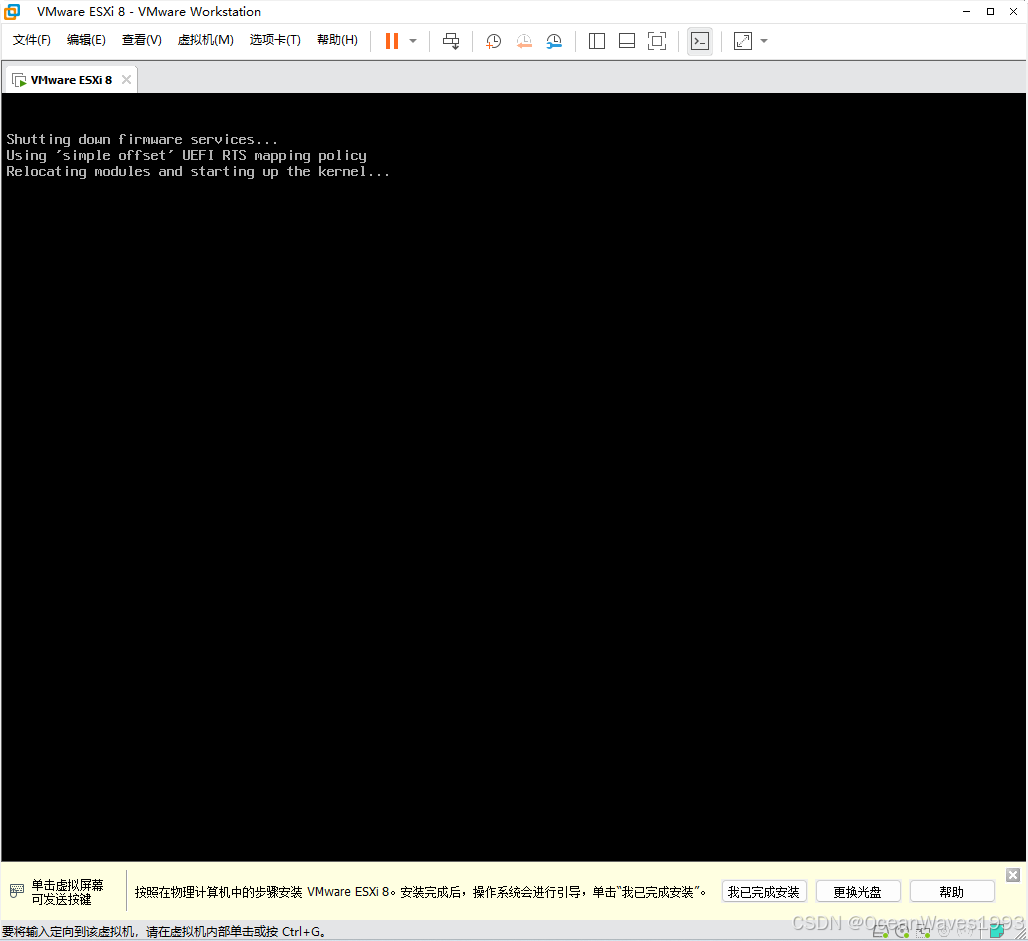The width and height of the screenshot is (1028, 941).
Task: Send Ctrl+Alt+Del to the virtual machine
Action: pyautogui.click(x=451, y=41)
